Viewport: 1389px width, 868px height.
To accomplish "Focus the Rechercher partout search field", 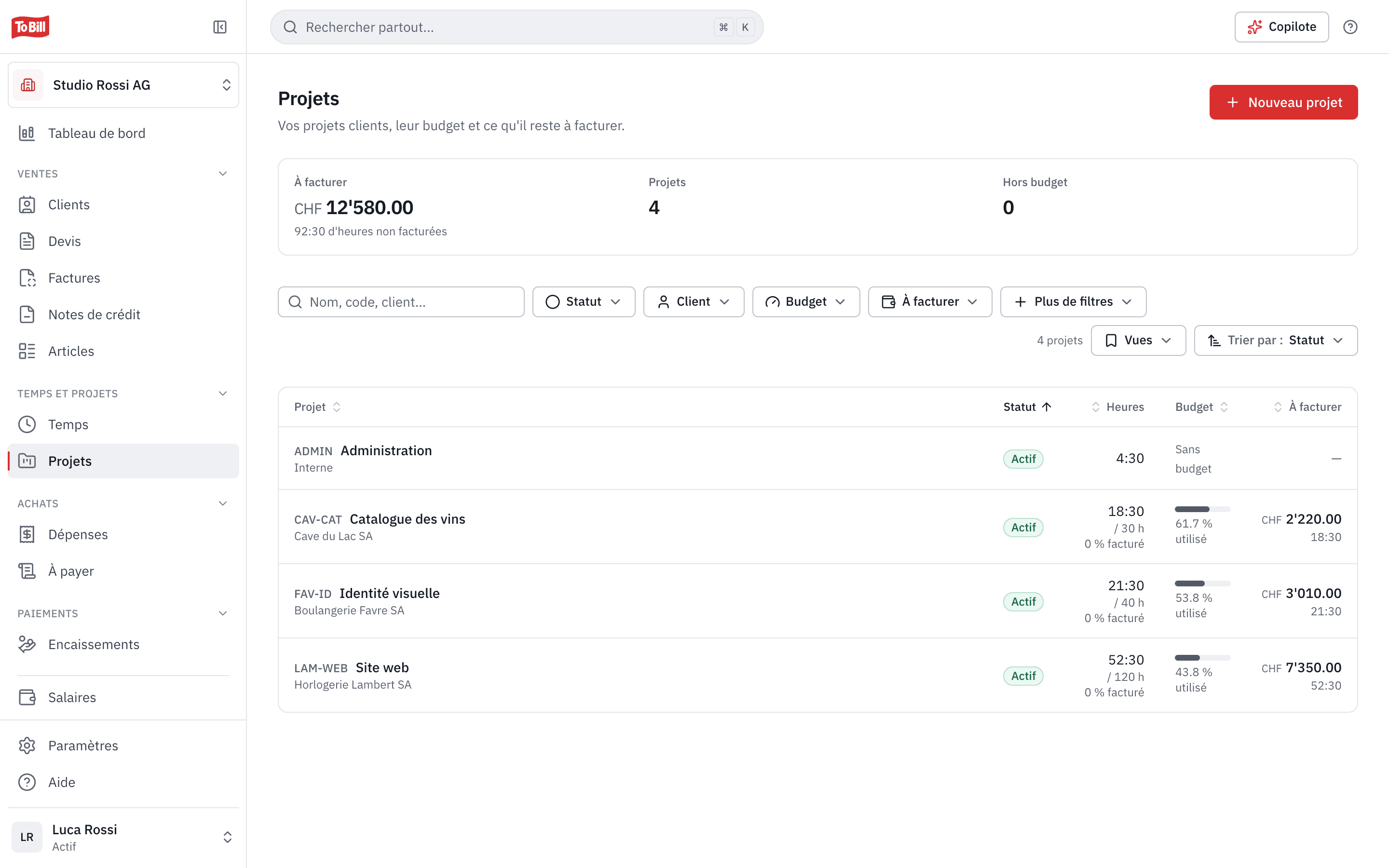I will pos(517,27).
